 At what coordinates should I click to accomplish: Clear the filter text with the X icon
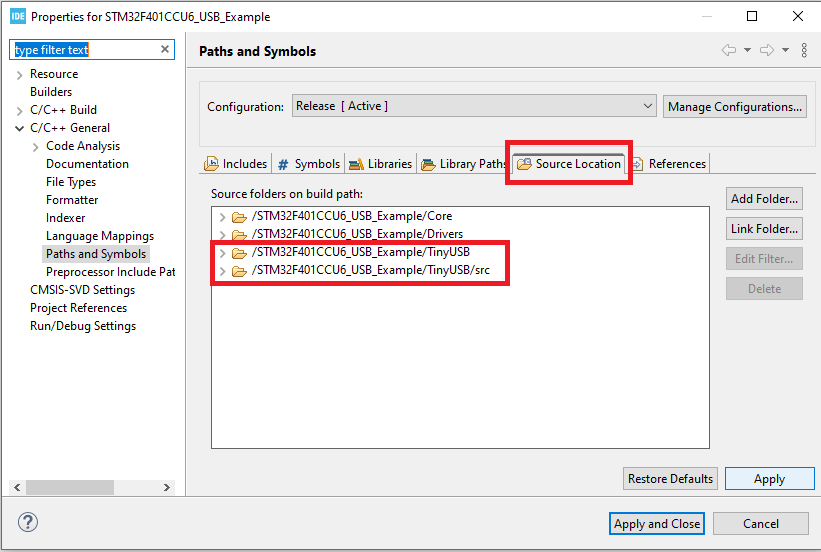[165, 50]
